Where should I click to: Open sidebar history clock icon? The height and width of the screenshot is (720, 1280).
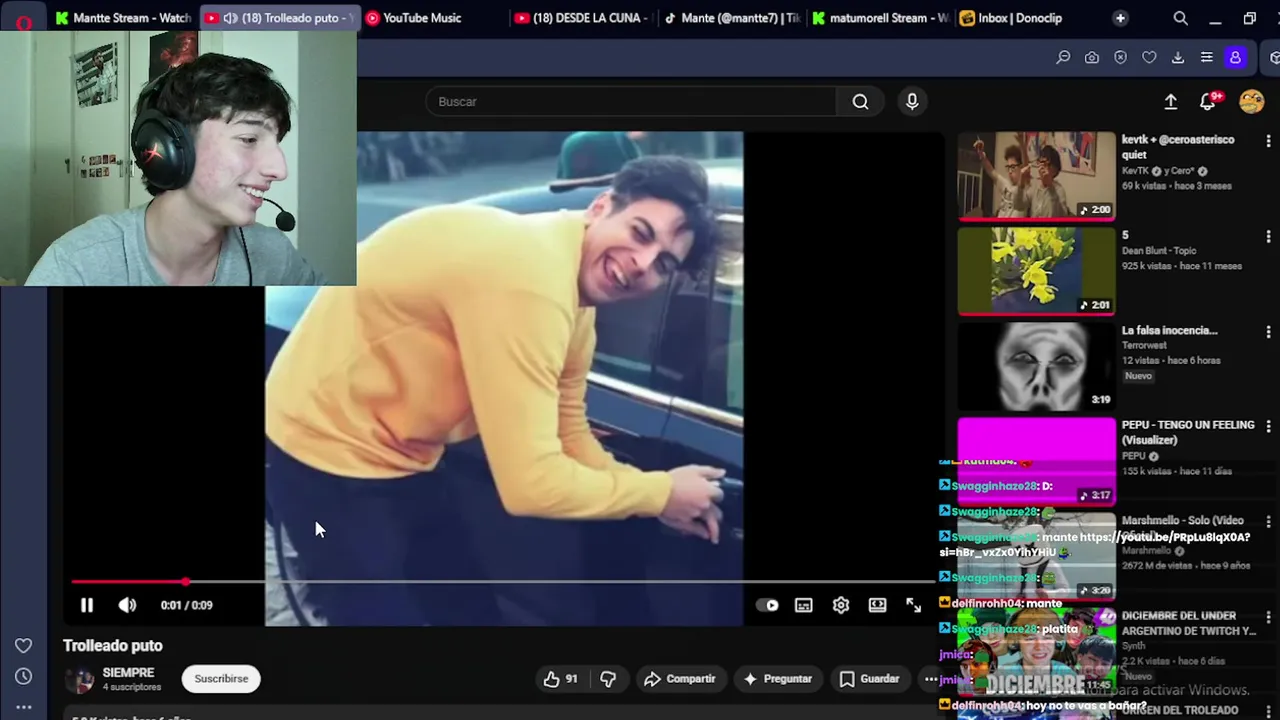coord(23,677)
